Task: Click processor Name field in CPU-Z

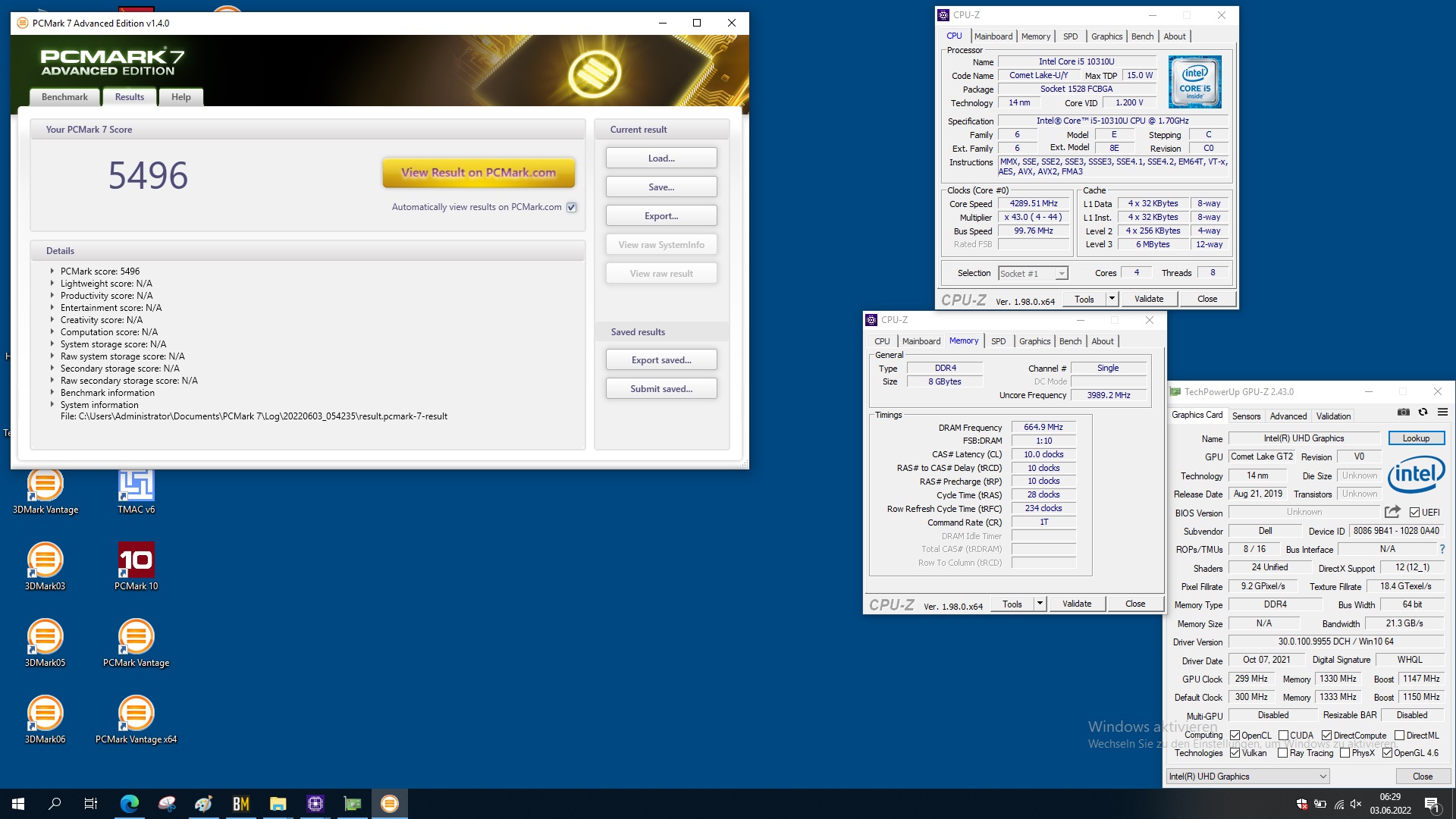Action: (1077, 61)
